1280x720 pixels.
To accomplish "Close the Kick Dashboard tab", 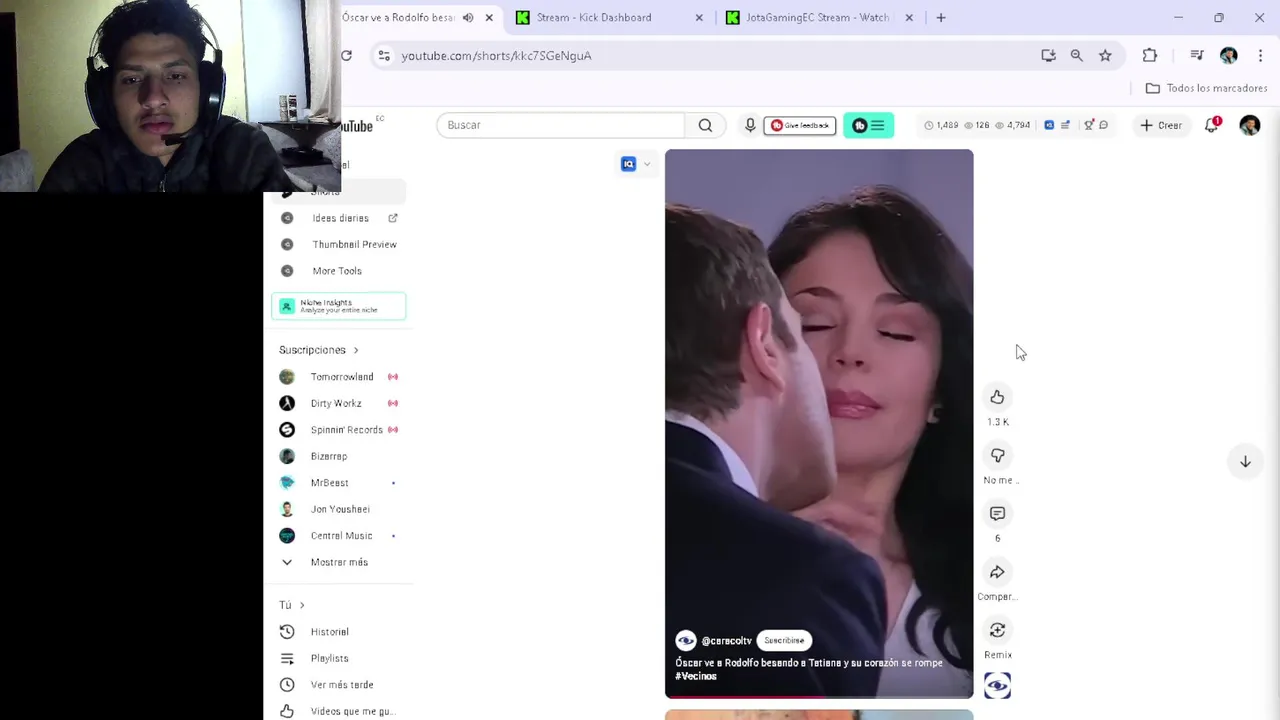I will [699, 17].
